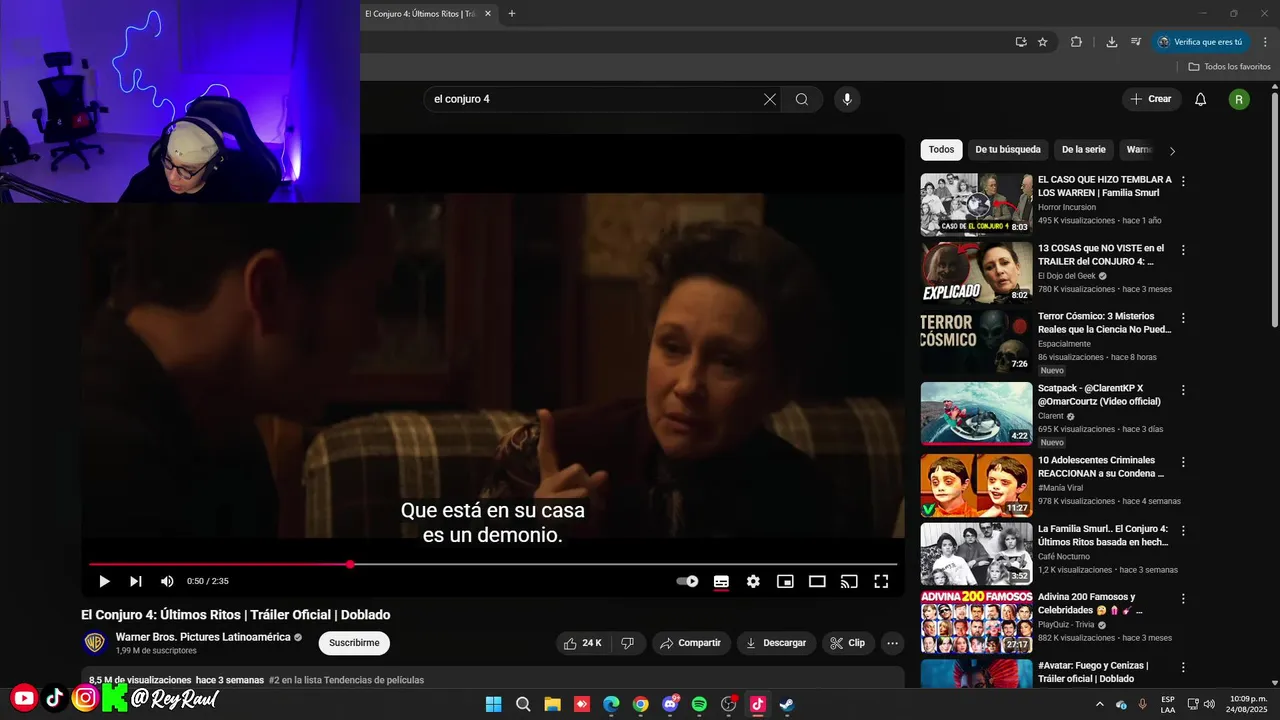This screenshot has width=1280, height=720.
Task: Bookmark page with star icon
Action: coord(1043,42)
